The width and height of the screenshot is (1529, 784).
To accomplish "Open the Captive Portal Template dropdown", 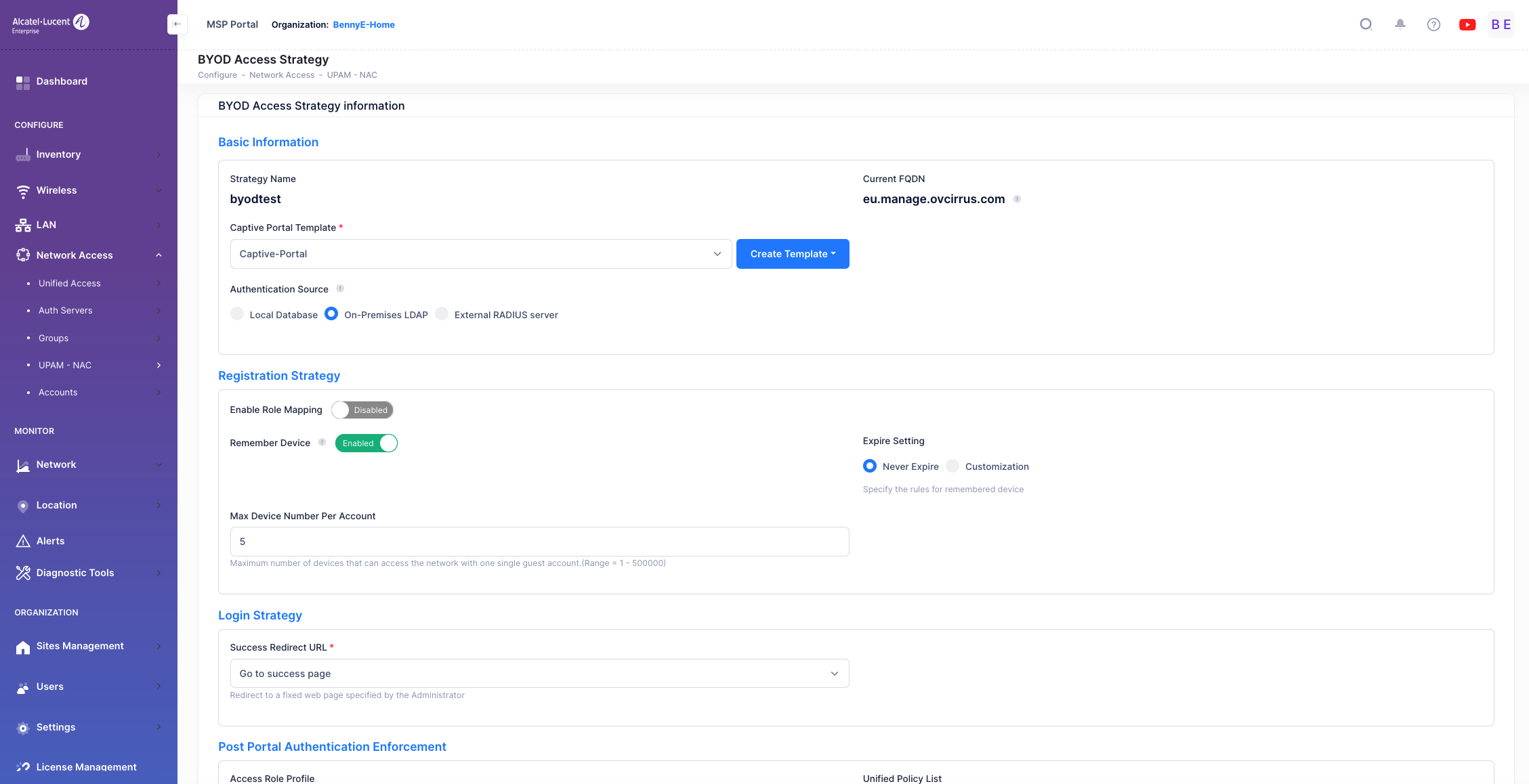I will tap(480, 254).
